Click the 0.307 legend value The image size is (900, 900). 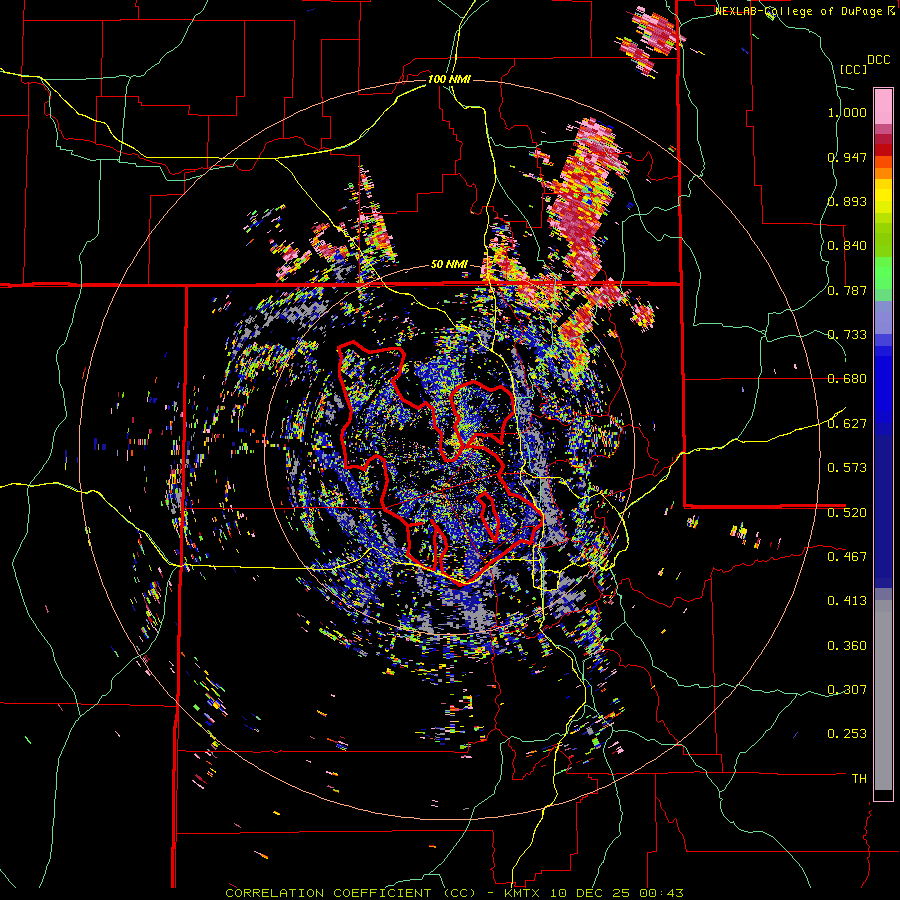[x=847, y=690]
